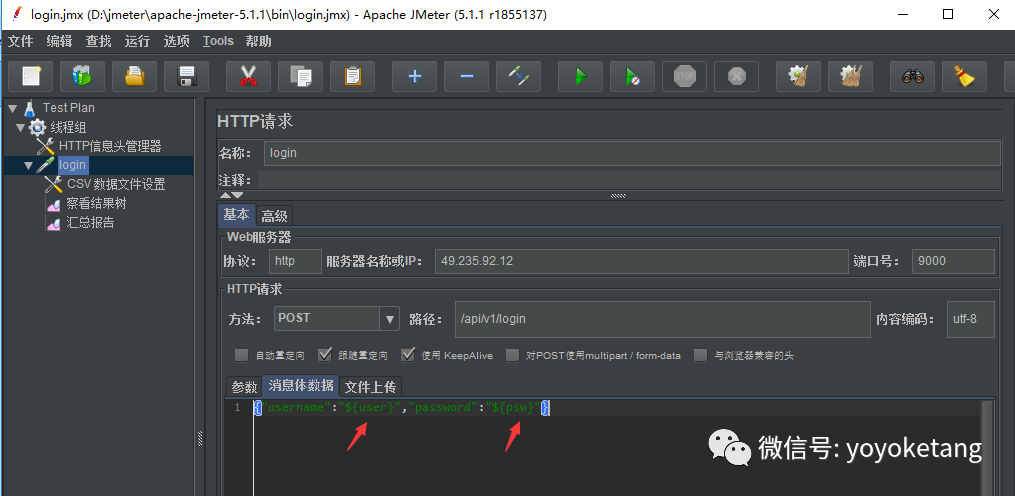Collapse the 线程组 tree node
The image size is (1015, 496).
click(x=21, y=128)
